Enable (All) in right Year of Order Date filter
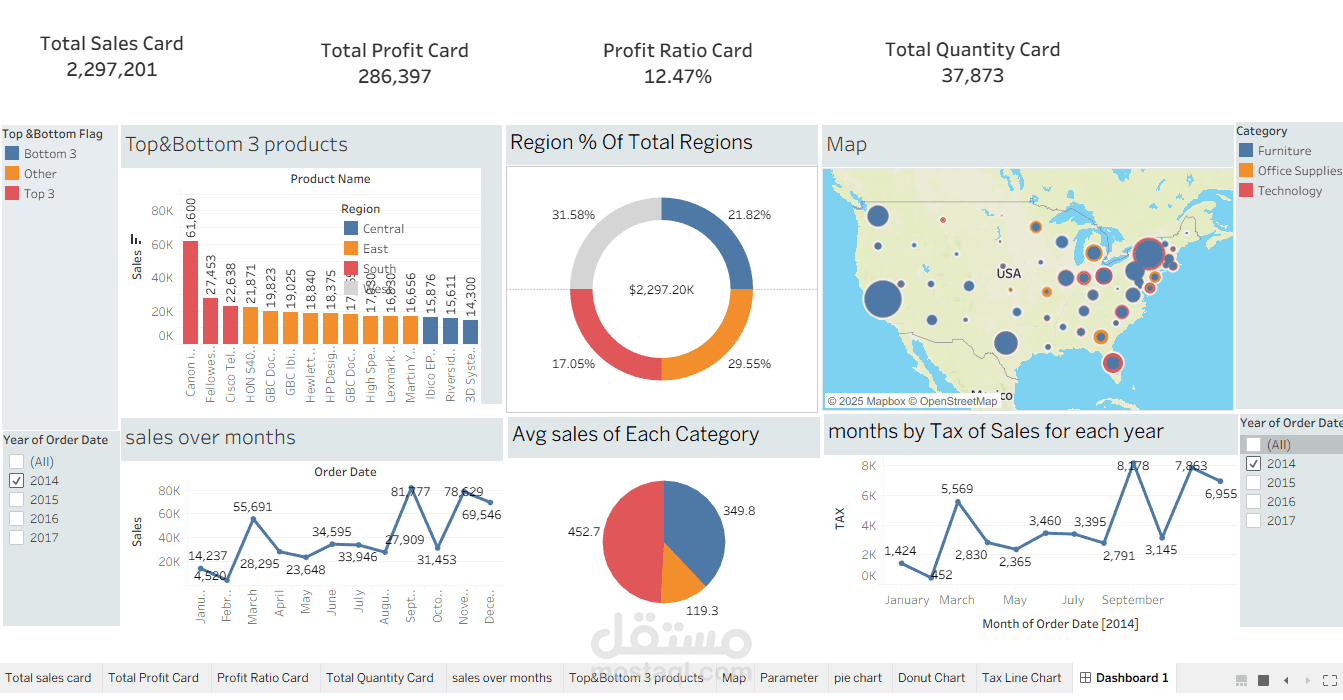 pos(1253,444)
